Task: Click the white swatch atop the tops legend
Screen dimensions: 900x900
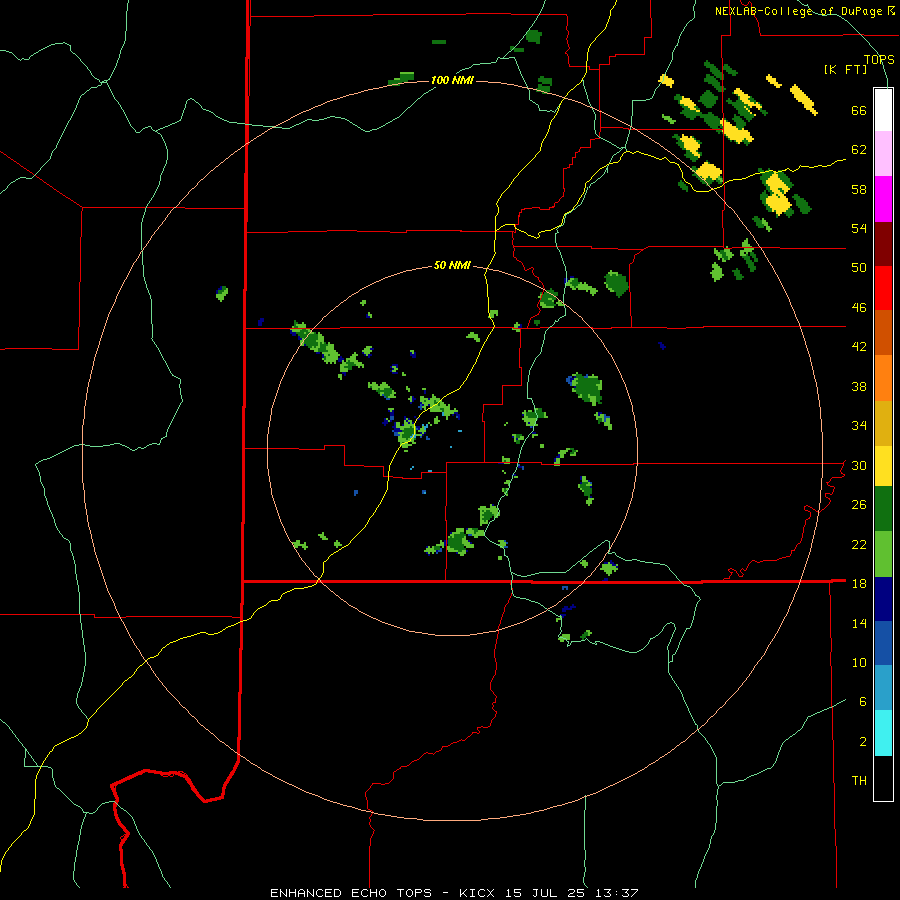Action: 883,110
